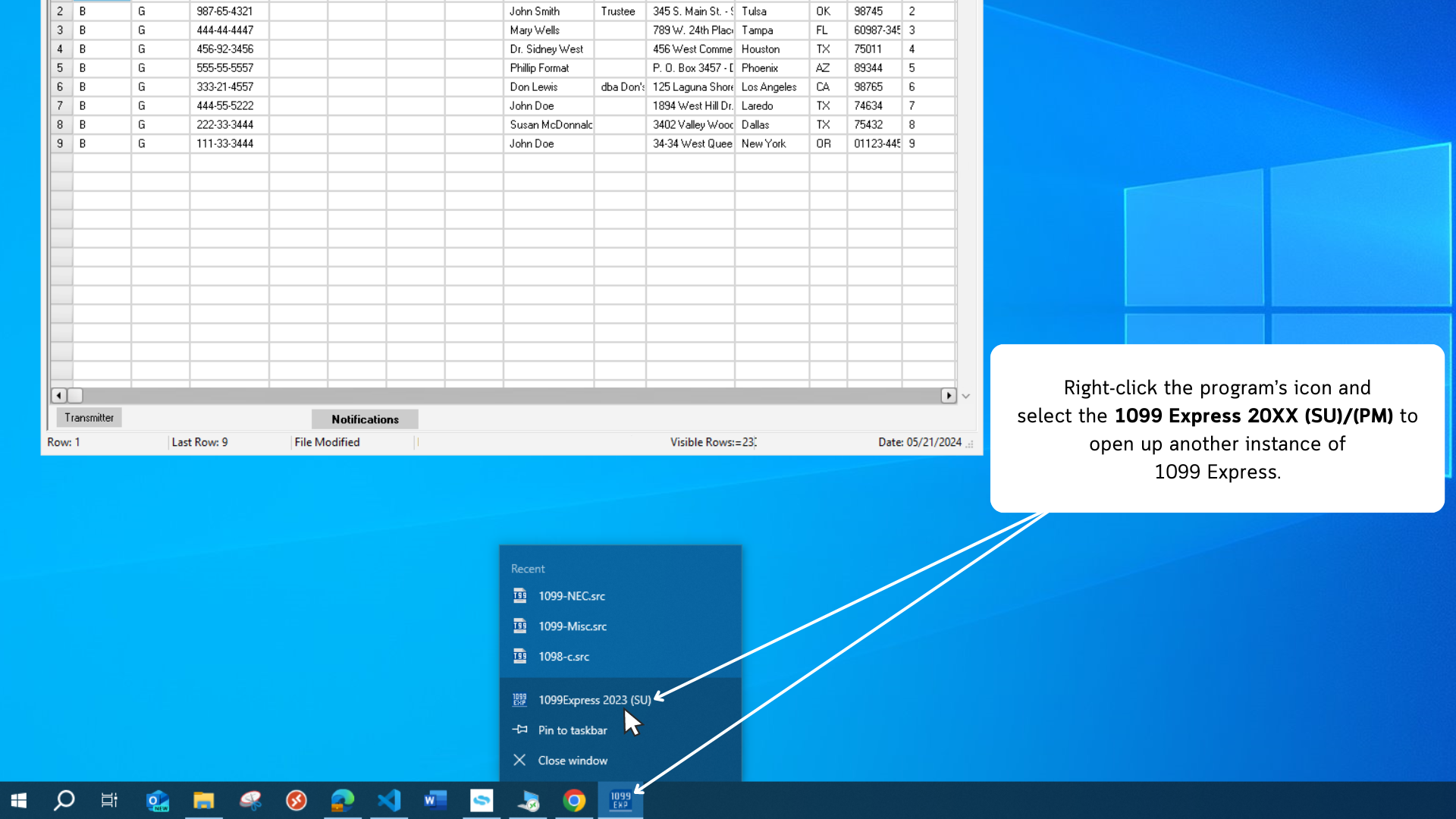Launch Visual Studio Code from the taskbar
The image size is (1456, 819).
pyautogui.click(x=389, y=800)
